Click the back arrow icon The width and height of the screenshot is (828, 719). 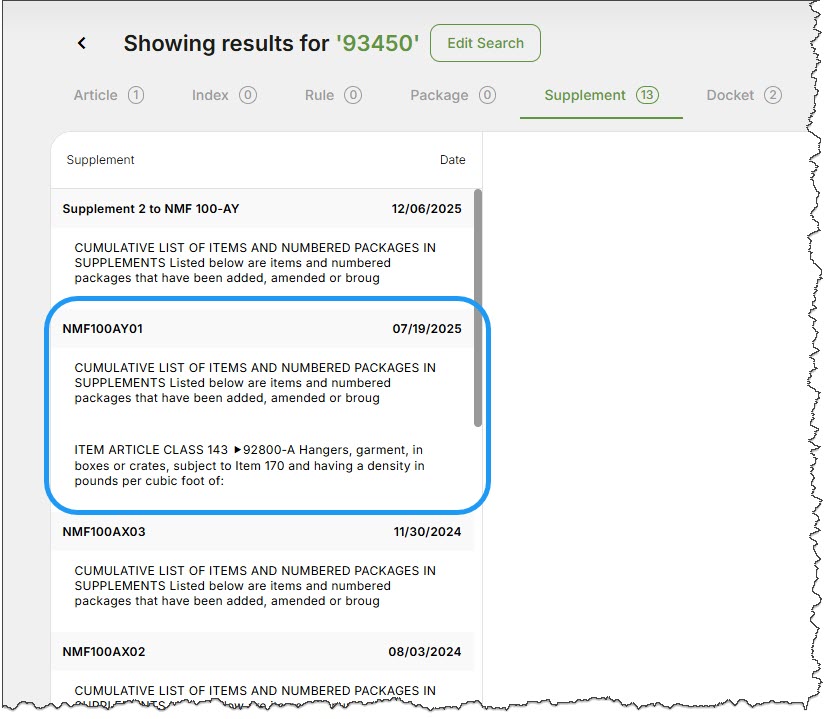(x=82, y=43)
